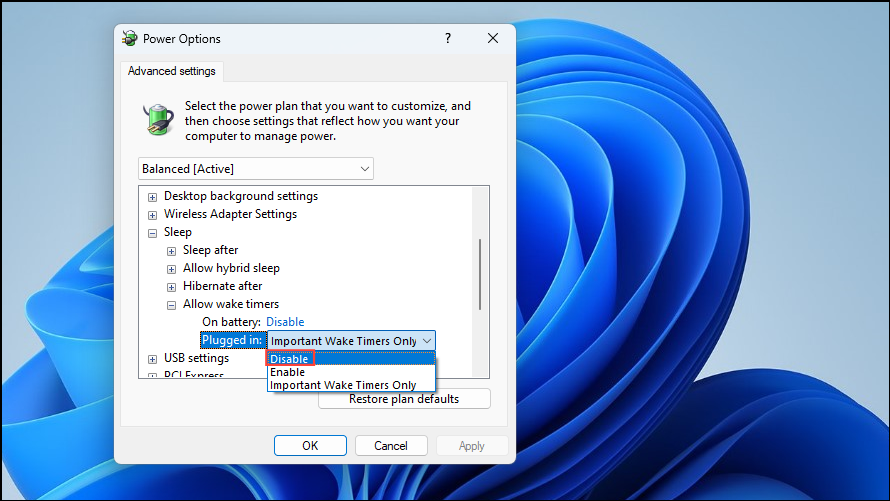The image size is (890, 501).
Task: Click the settings tree vertical scrollbar thumb
Action: click(480, 274)
